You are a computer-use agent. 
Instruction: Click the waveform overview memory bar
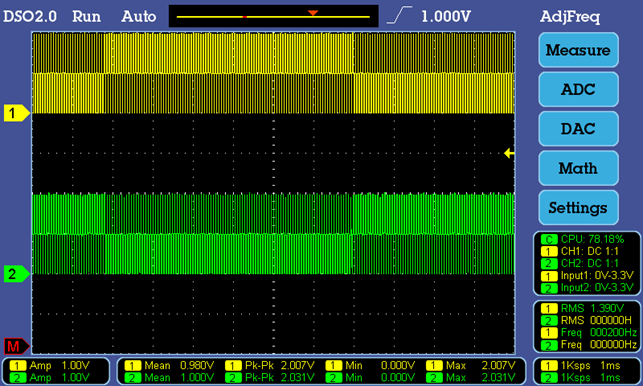[x=274, y=16]
